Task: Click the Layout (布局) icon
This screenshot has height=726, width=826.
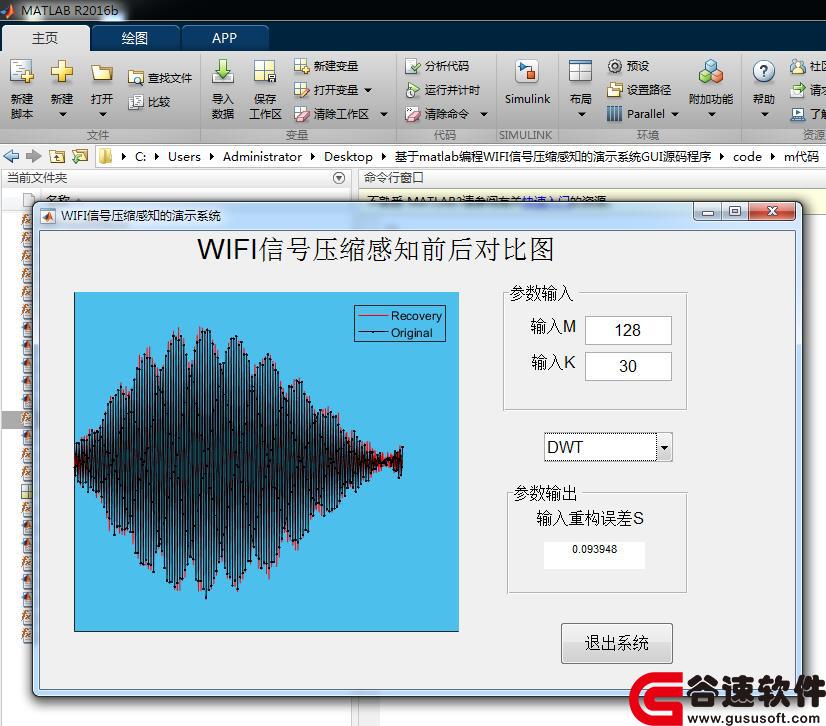Action: click(581, 71)
